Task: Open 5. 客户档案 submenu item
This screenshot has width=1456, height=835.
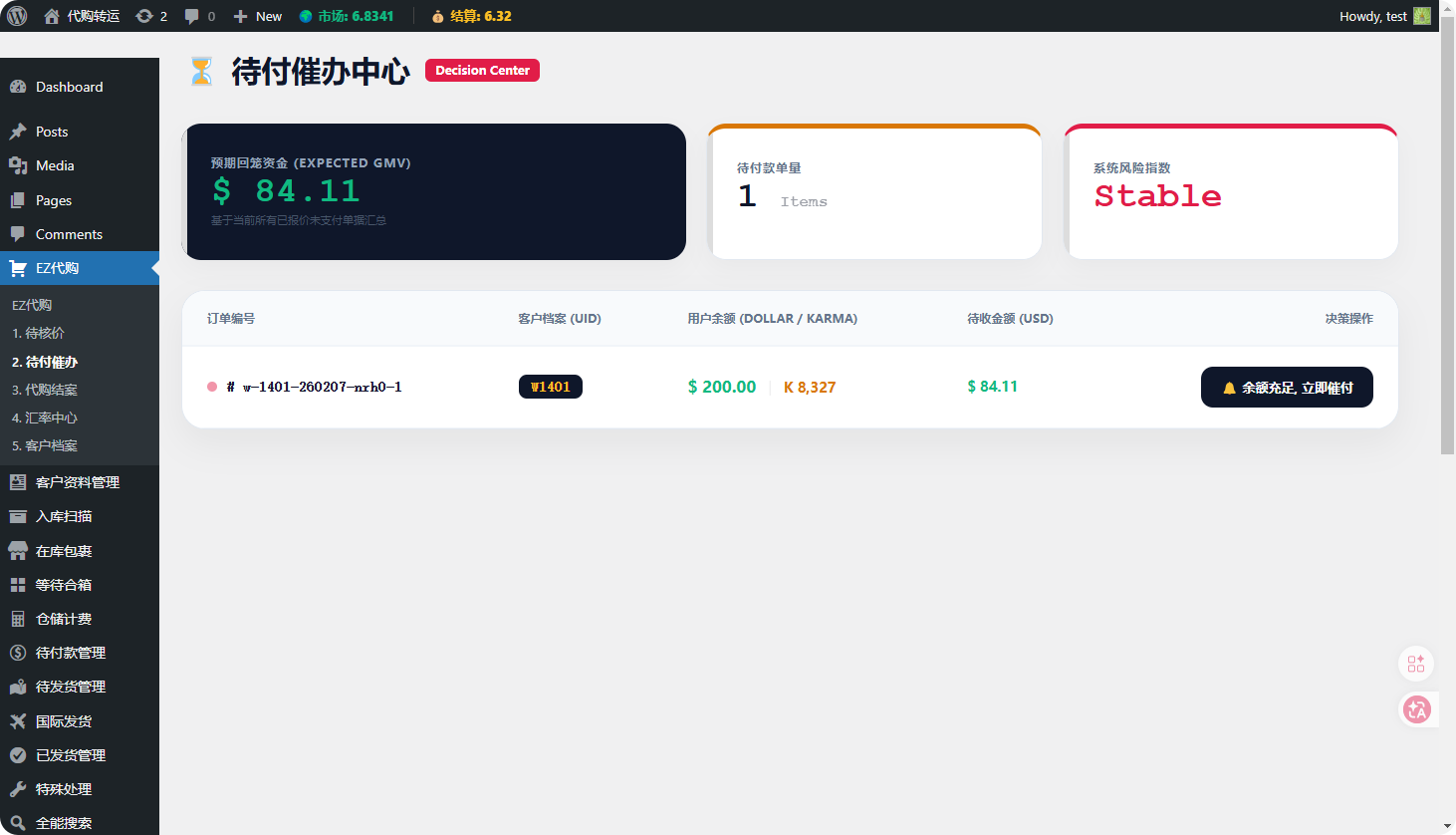Action: click(x=44, y=445)
